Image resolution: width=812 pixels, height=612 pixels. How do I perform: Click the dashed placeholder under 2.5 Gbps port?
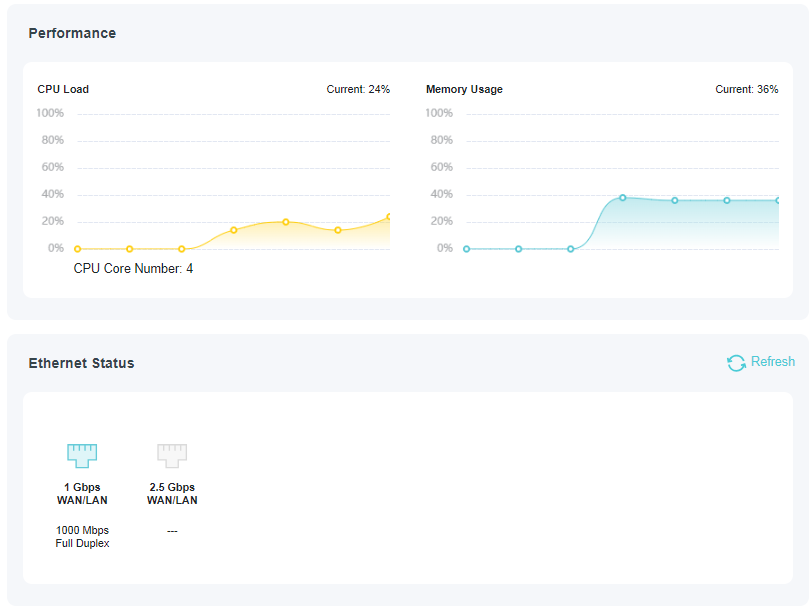tap(172, 530)
